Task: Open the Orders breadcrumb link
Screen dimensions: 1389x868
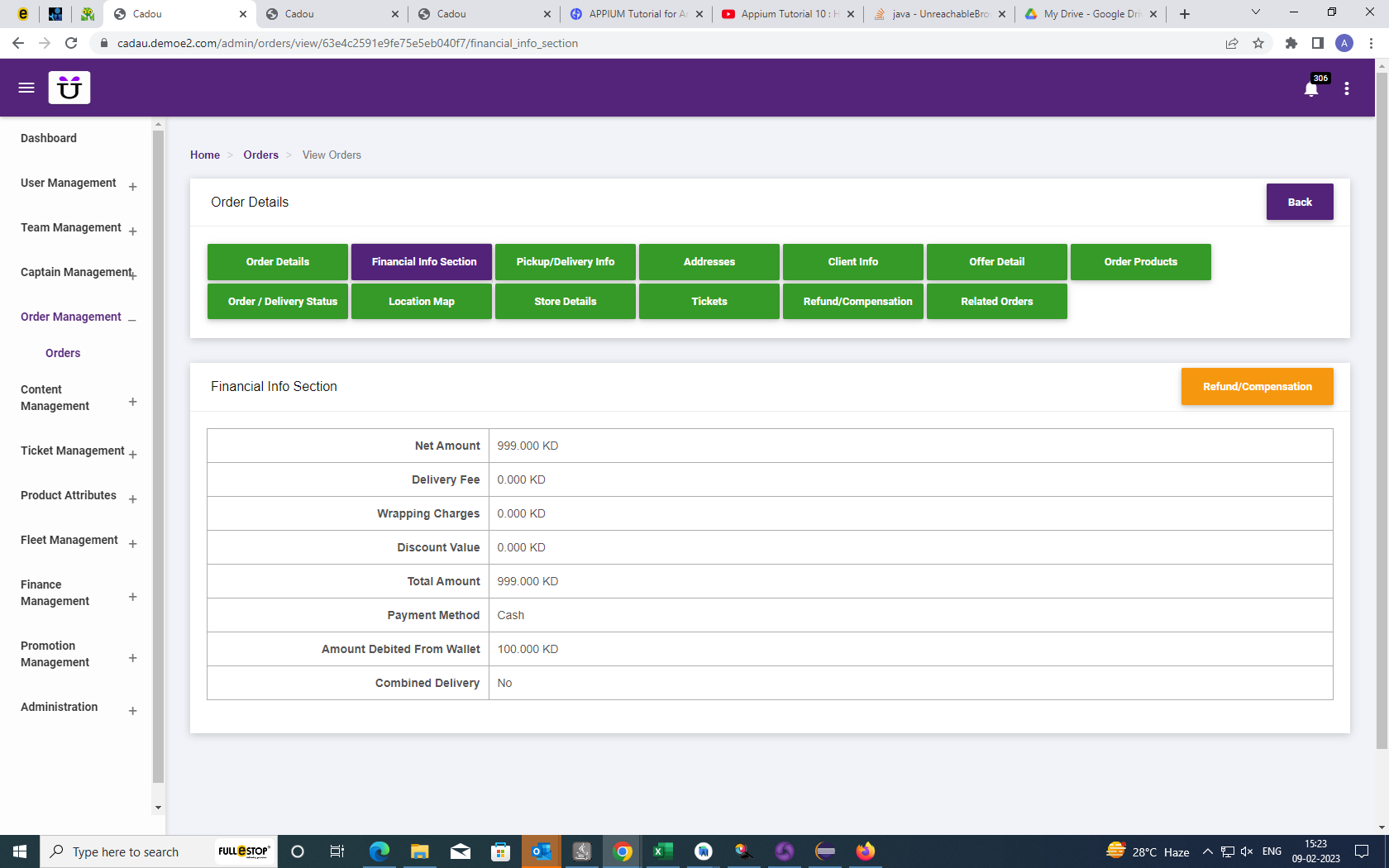Action: click(260, 155)
